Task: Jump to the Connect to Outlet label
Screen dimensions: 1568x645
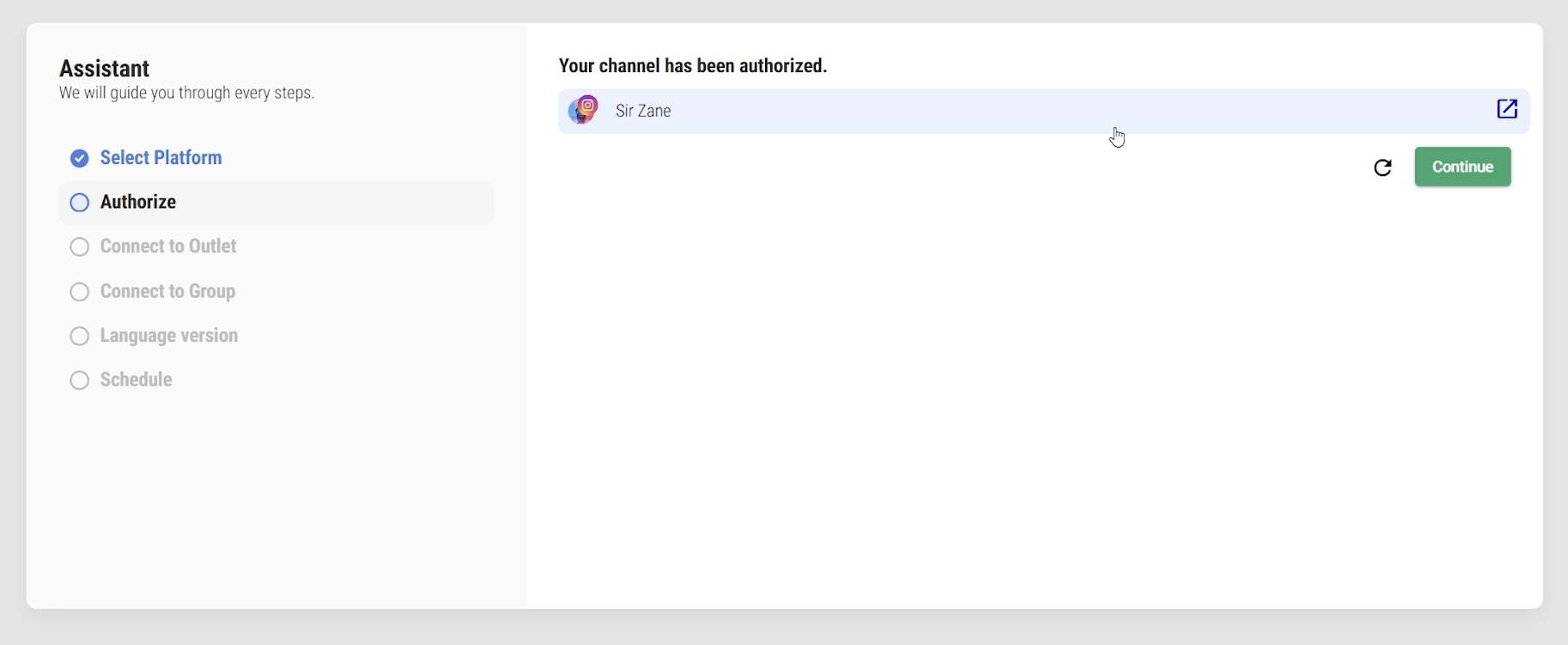Action: (x=168, y=246)
